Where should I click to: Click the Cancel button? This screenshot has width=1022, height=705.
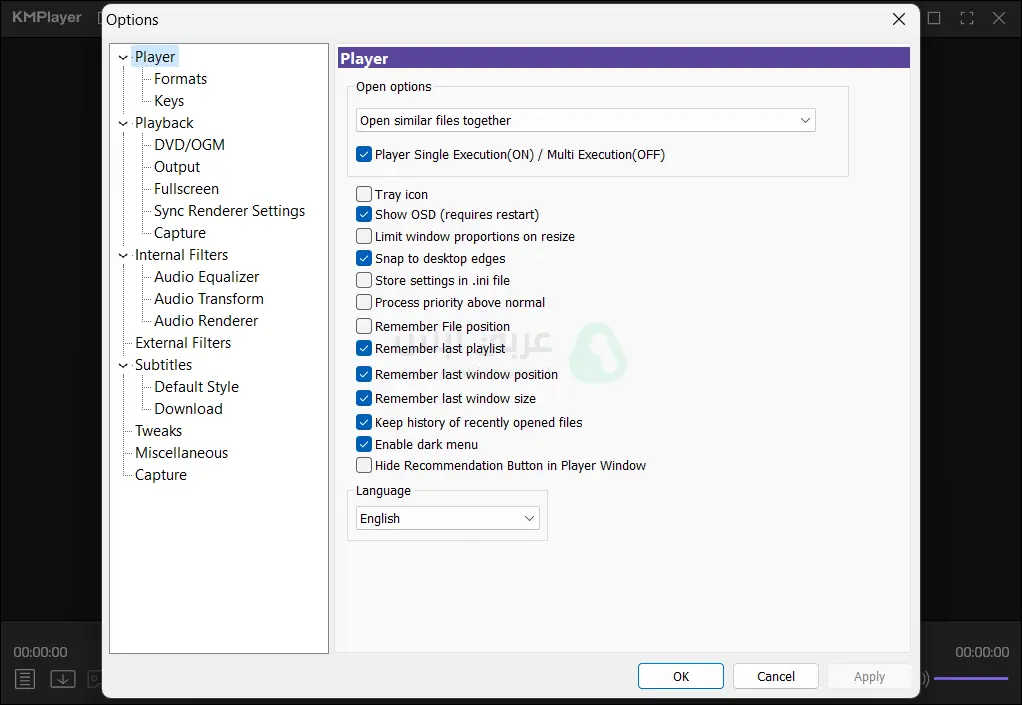coord(775,677)
